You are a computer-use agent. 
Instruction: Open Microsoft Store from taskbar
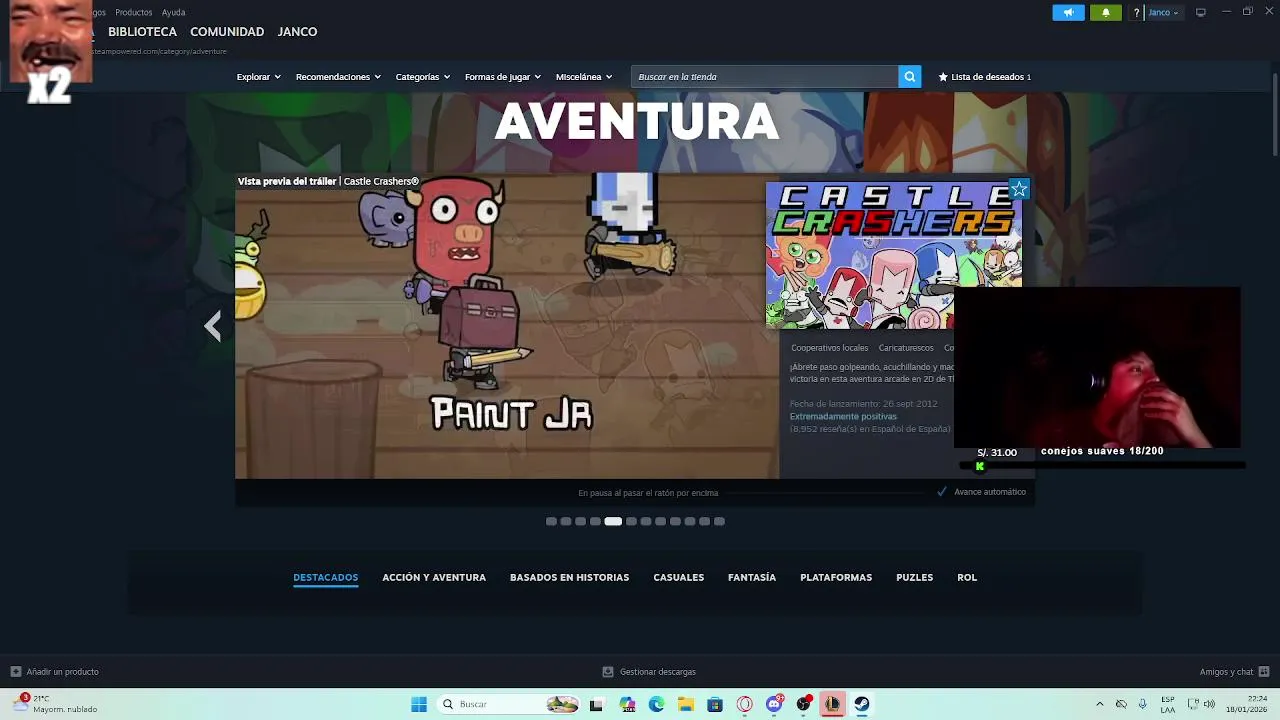[x=715, y=704]
